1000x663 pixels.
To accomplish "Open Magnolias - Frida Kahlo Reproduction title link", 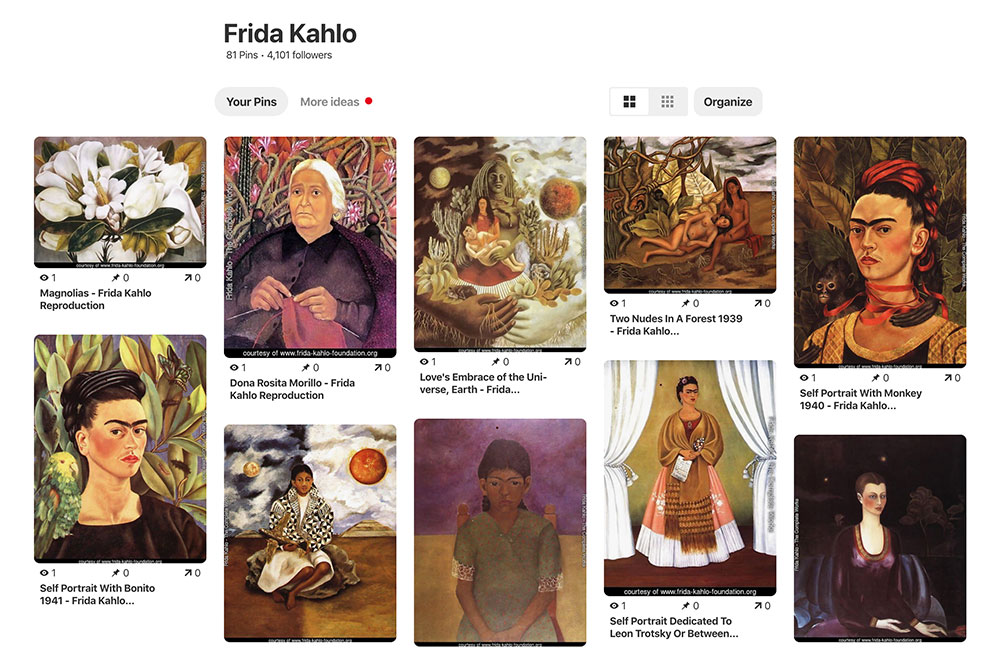I will click(x=96, y=300).
